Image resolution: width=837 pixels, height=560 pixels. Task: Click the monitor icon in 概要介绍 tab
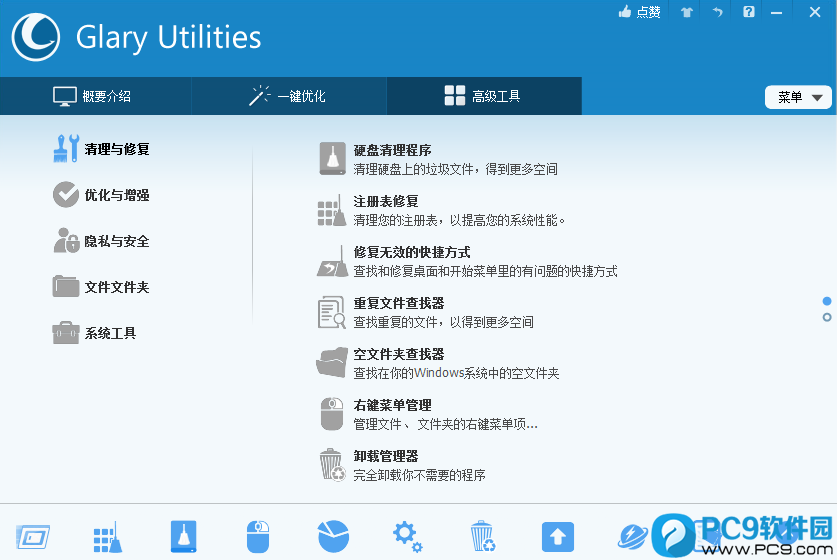click(x=65, y=96)
